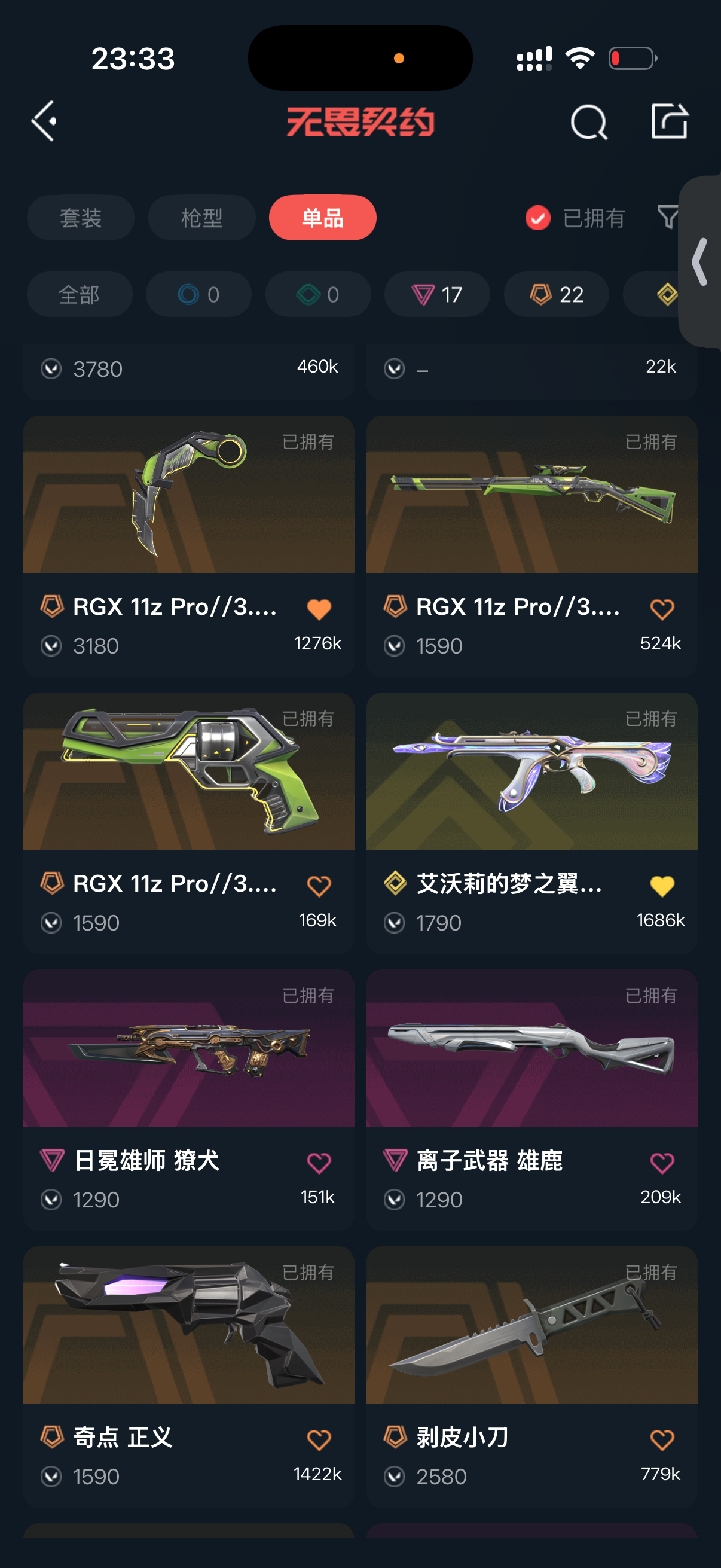Open the search magnifier icon
Image resolution: width=721 pixels, height=1568 pixels.
(x=588, y=122)
